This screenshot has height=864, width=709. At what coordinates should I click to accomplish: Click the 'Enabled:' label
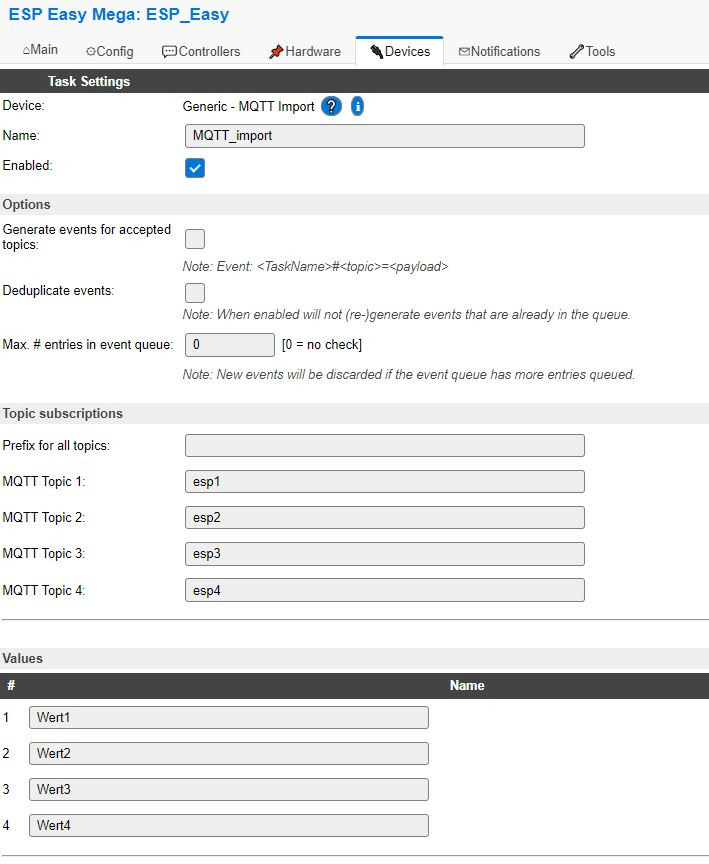click(x=27, y=165)
